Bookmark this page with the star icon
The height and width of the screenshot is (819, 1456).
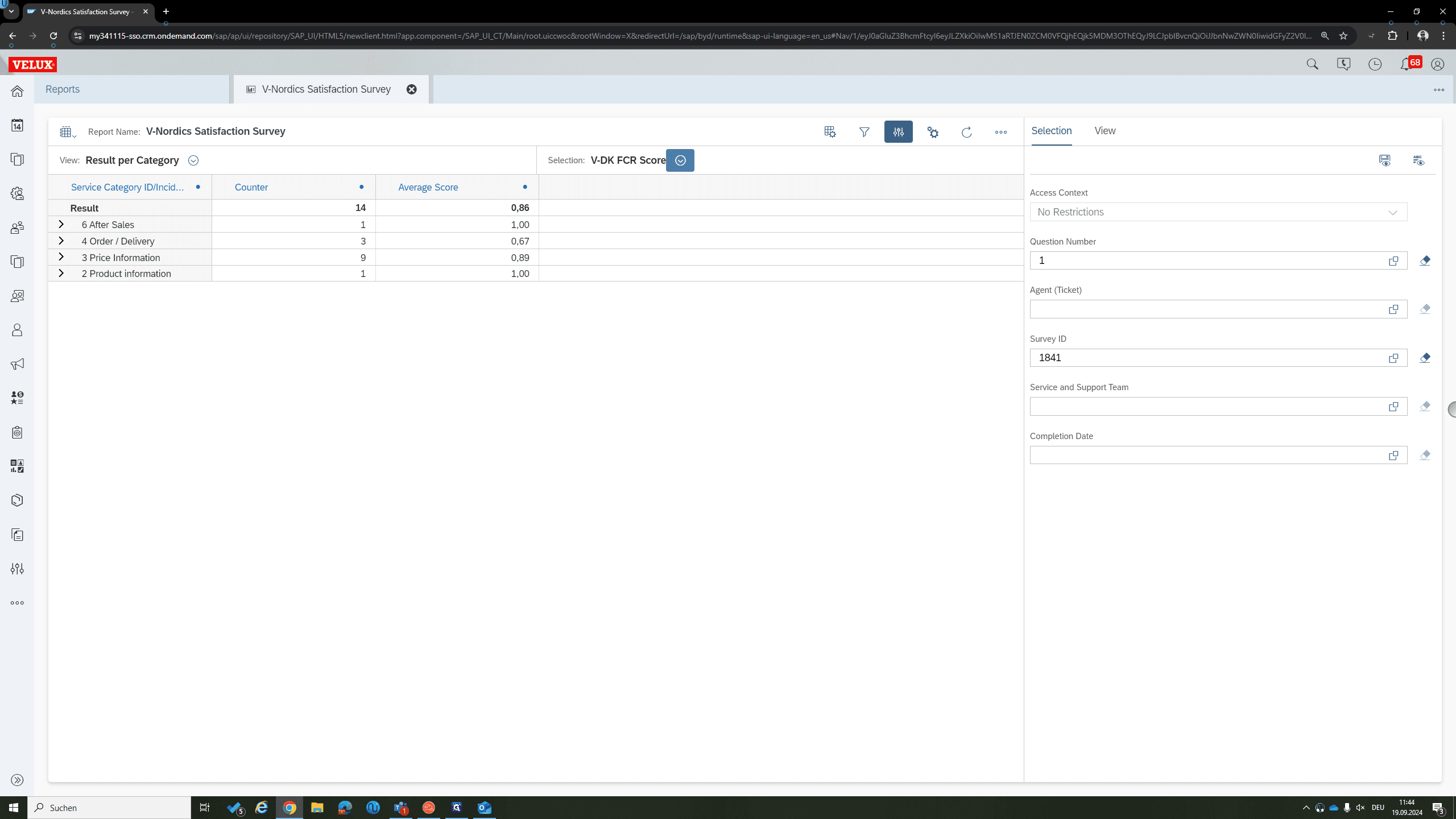[x=1343, y=36]
